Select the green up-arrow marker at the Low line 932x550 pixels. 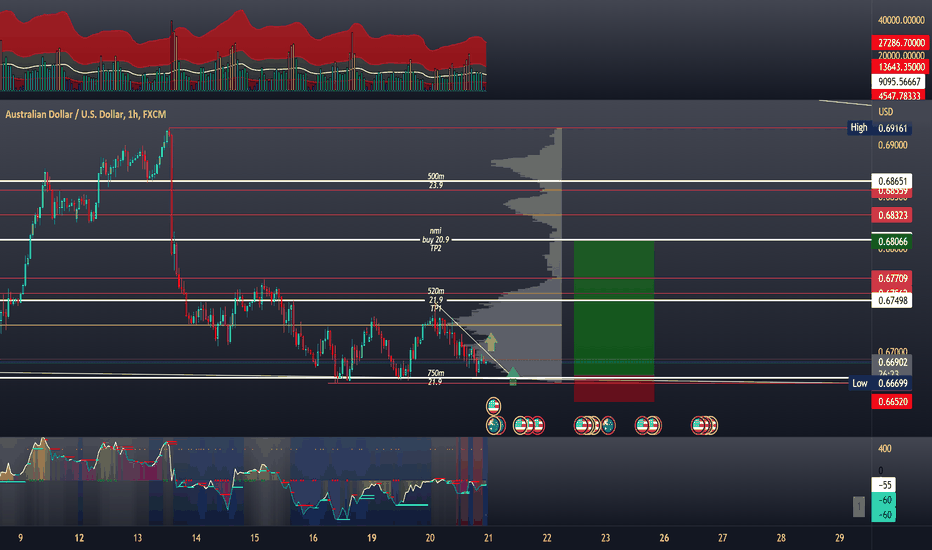tap(513, 376)
